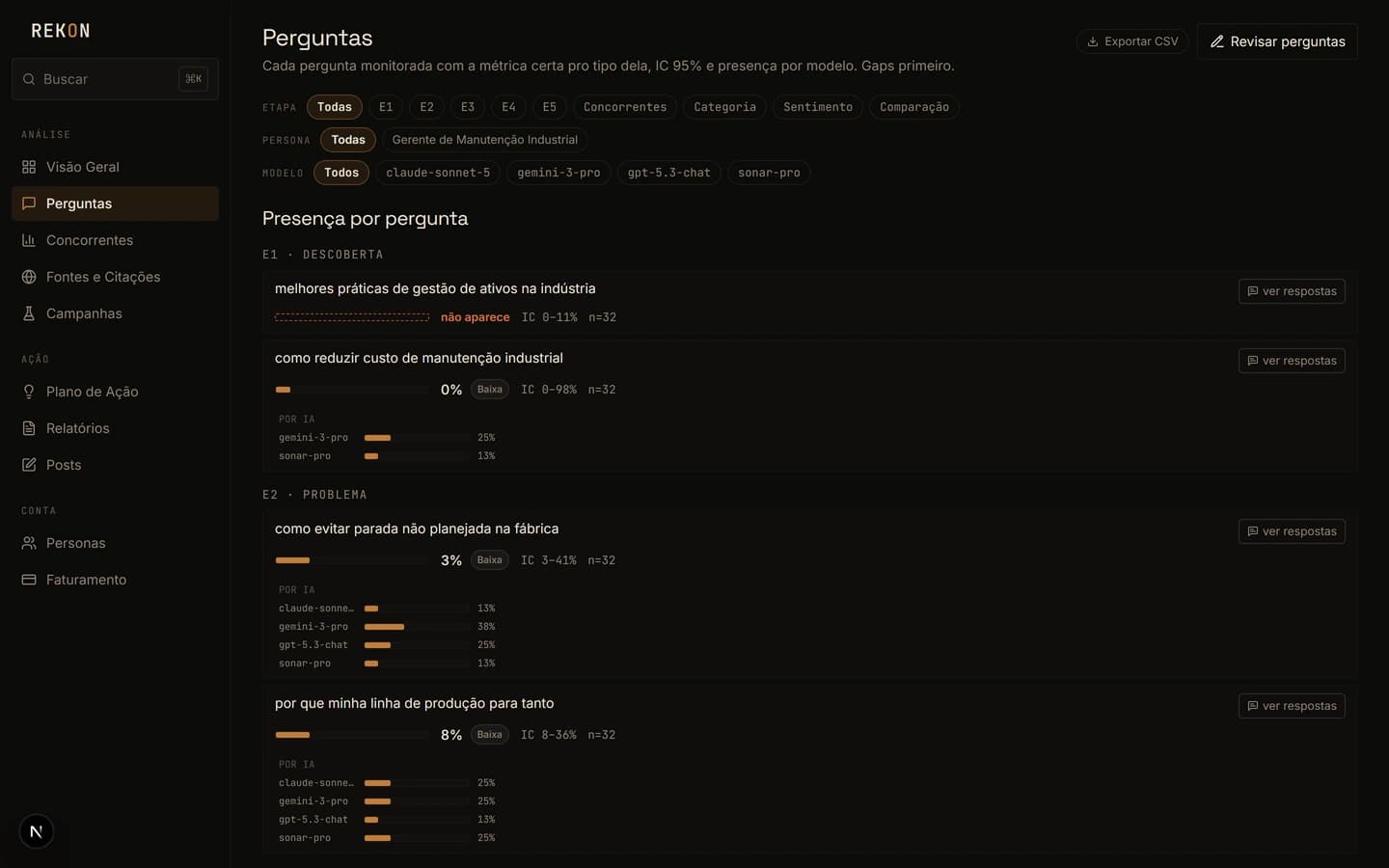
Task: Go to the Perguntas sidebar item
Action: pyautogui.click(x=115, y=203)
